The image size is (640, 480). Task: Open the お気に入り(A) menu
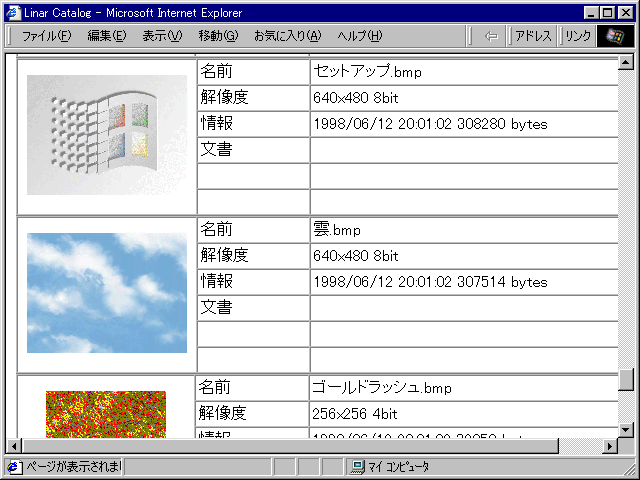pyautogui.click(x=287, y=36)
